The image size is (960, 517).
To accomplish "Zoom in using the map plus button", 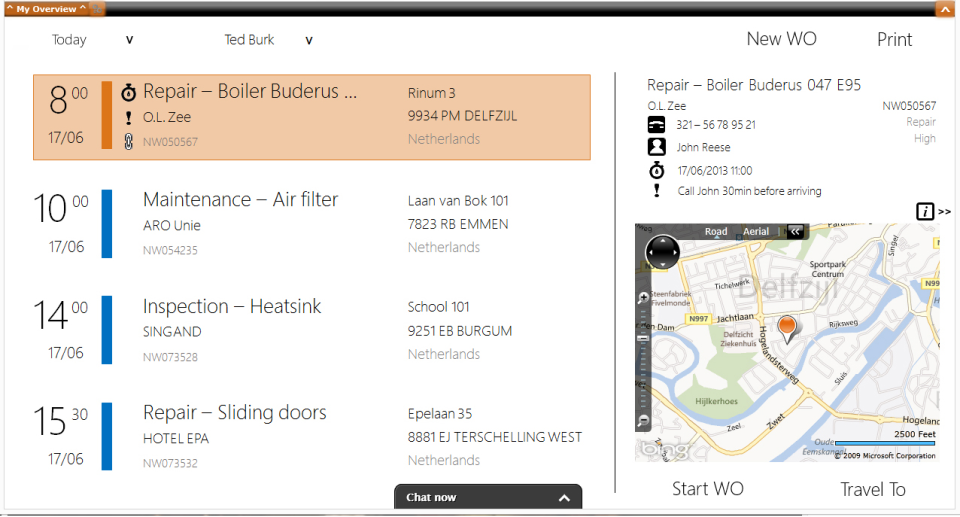I will pyautogui.click(x=642, y=298).
